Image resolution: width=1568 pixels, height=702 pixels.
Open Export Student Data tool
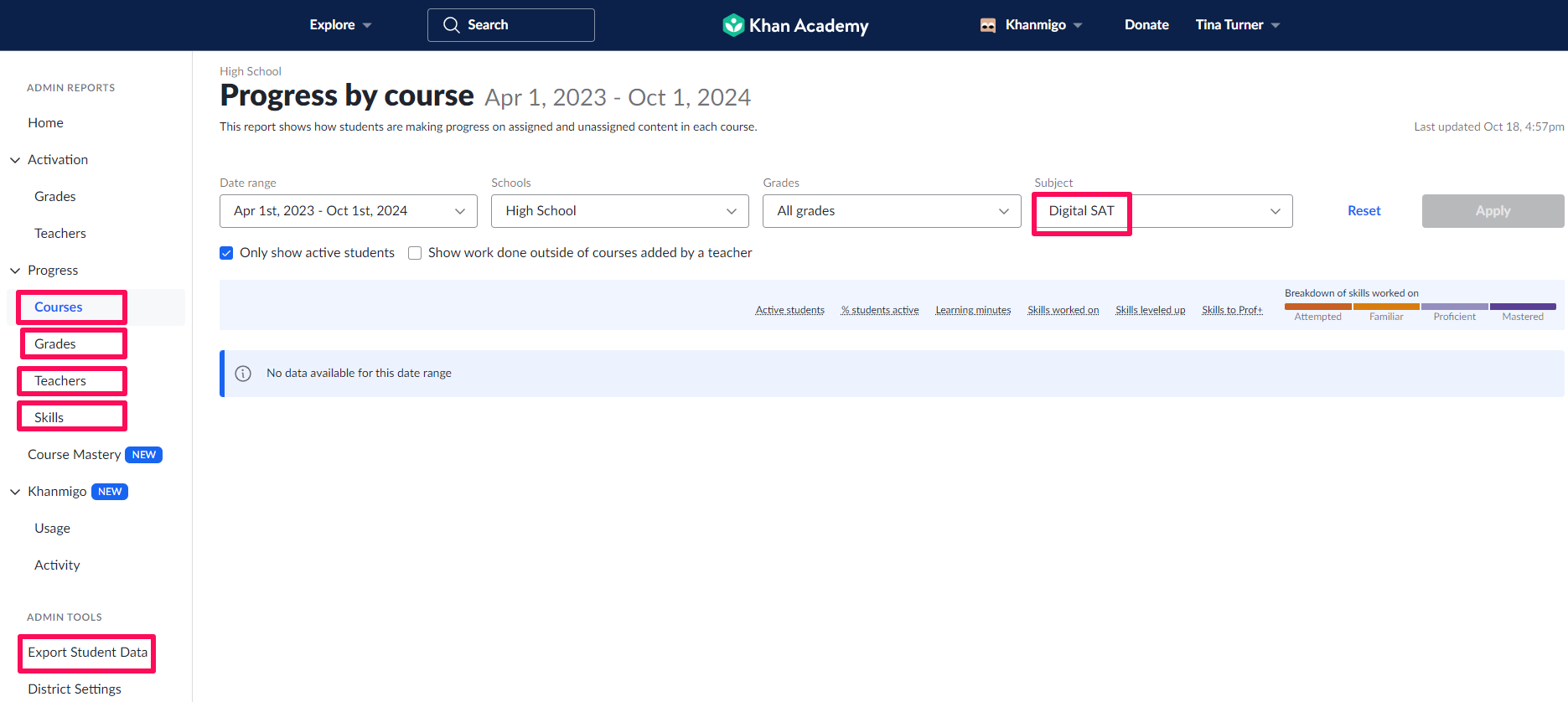point(87,653)
